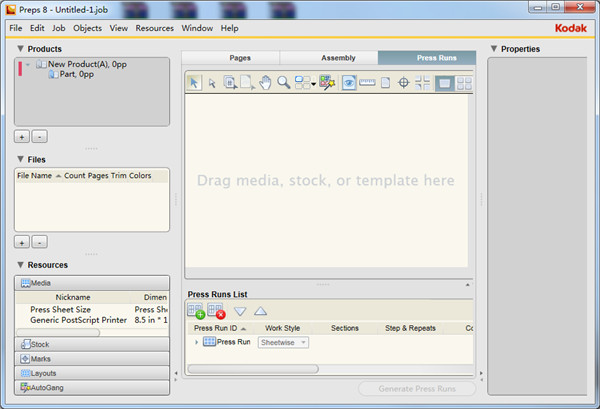
Task: Toggle the eye preview visibility button
Action: [349, 83]
